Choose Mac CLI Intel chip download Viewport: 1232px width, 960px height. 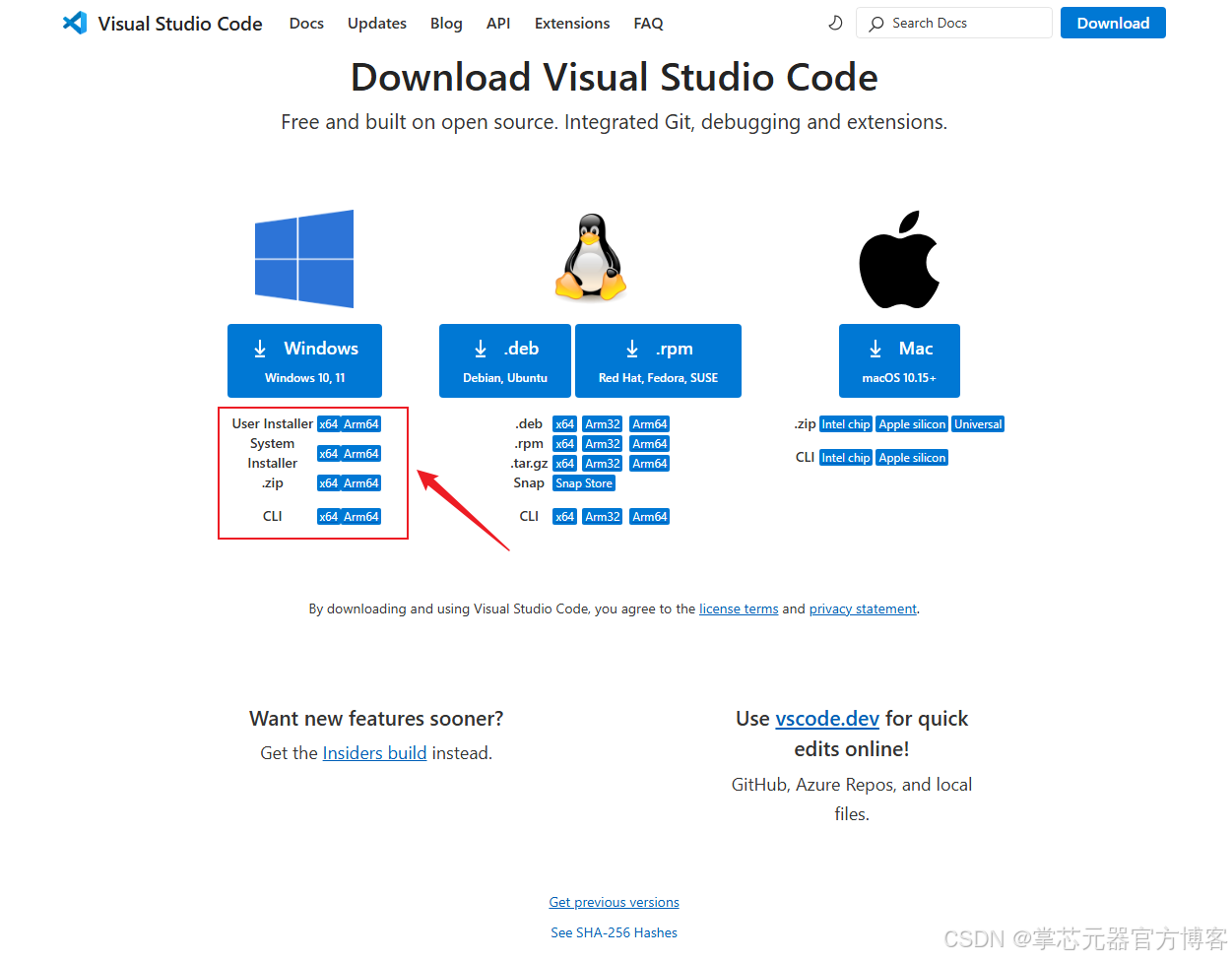click(x=846, y=458)
